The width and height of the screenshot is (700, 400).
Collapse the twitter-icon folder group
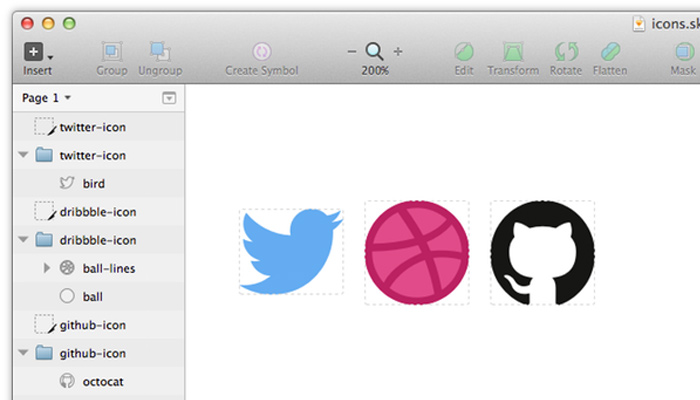(24, 156)
